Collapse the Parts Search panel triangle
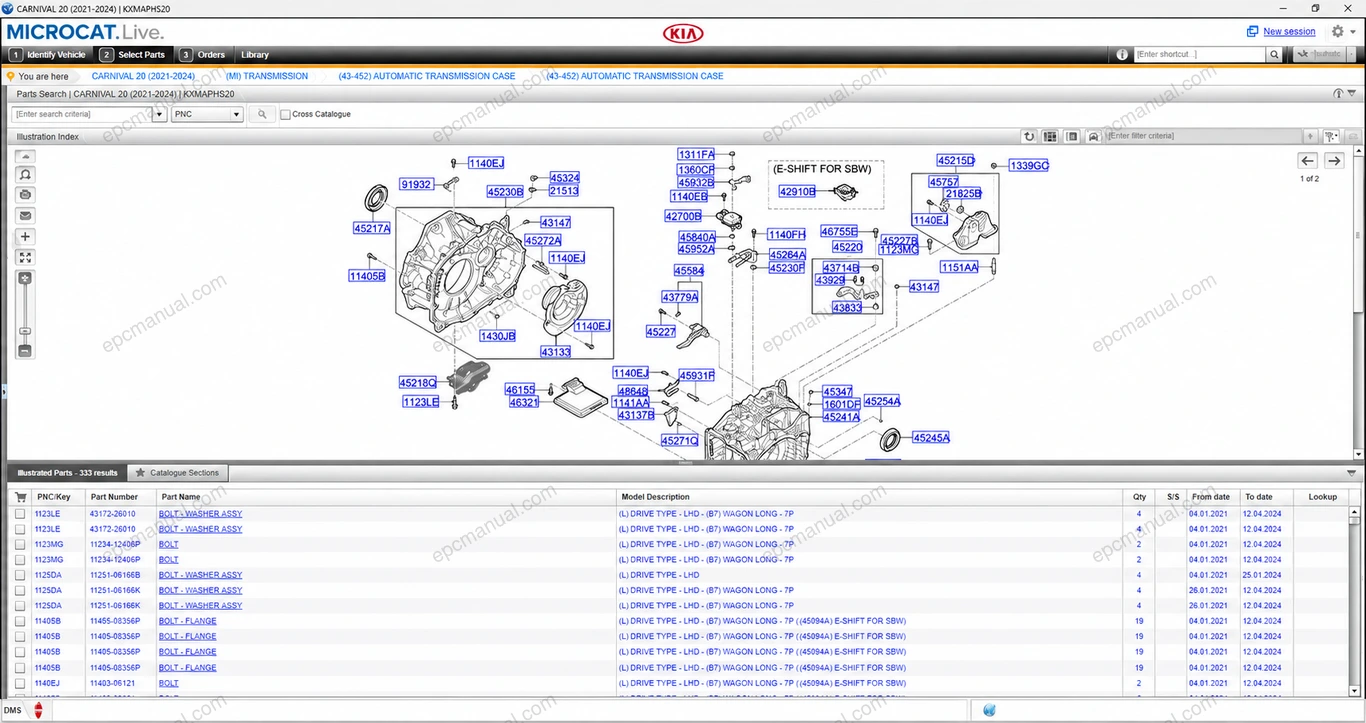Viewport: 1366px width, 723px height. pos(1351,94)
